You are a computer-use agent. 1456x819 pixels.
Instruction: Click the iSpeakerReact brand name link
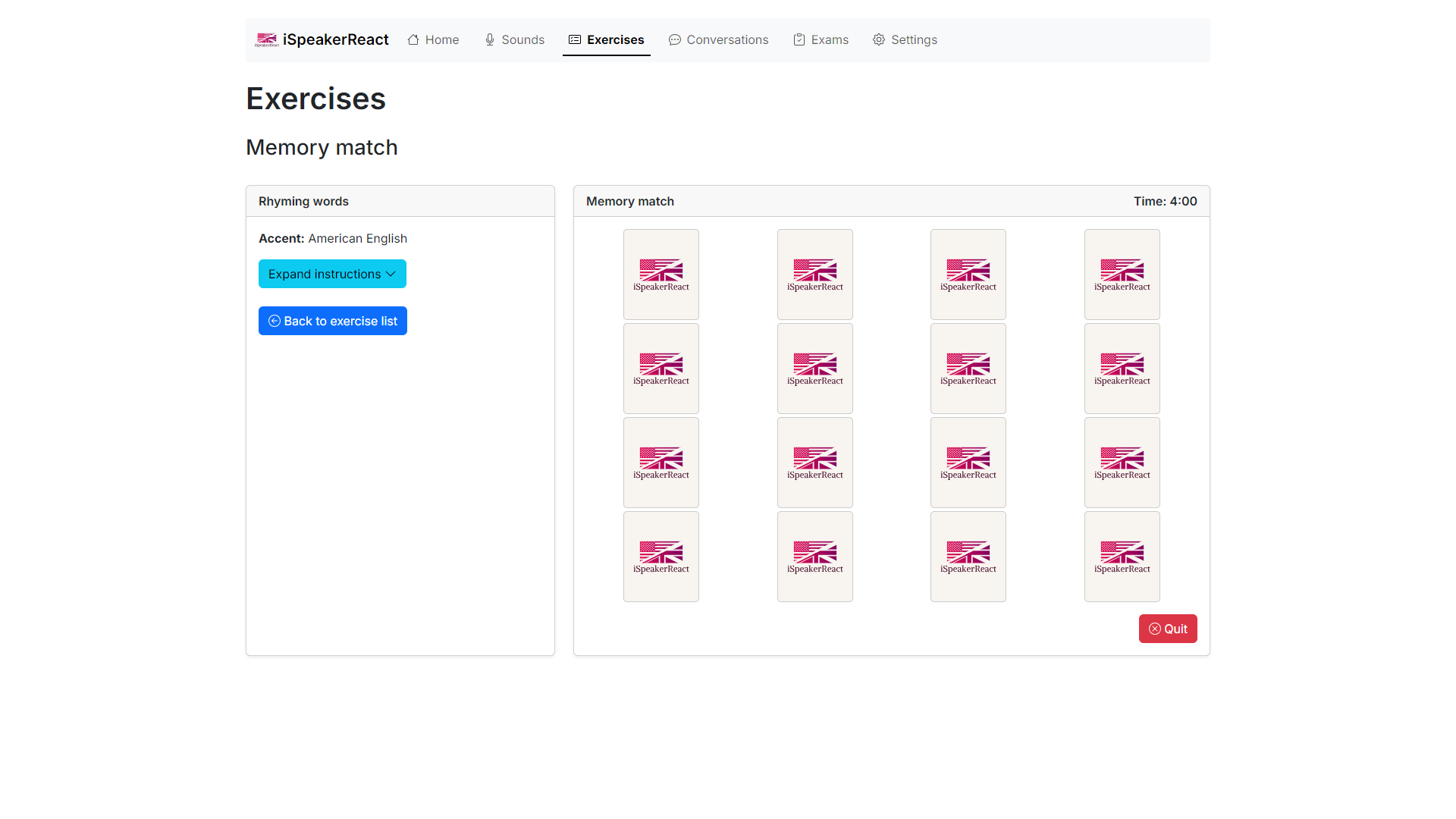336,39
